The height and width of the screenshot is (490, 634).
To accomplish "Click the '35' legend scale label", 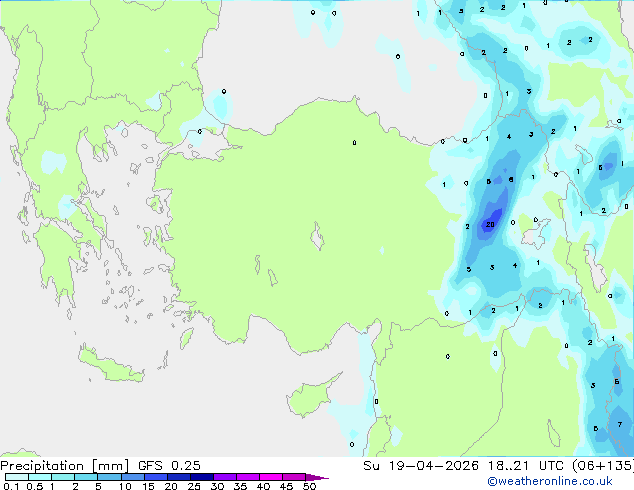I will pyautogui.click(x=240, y=486).
